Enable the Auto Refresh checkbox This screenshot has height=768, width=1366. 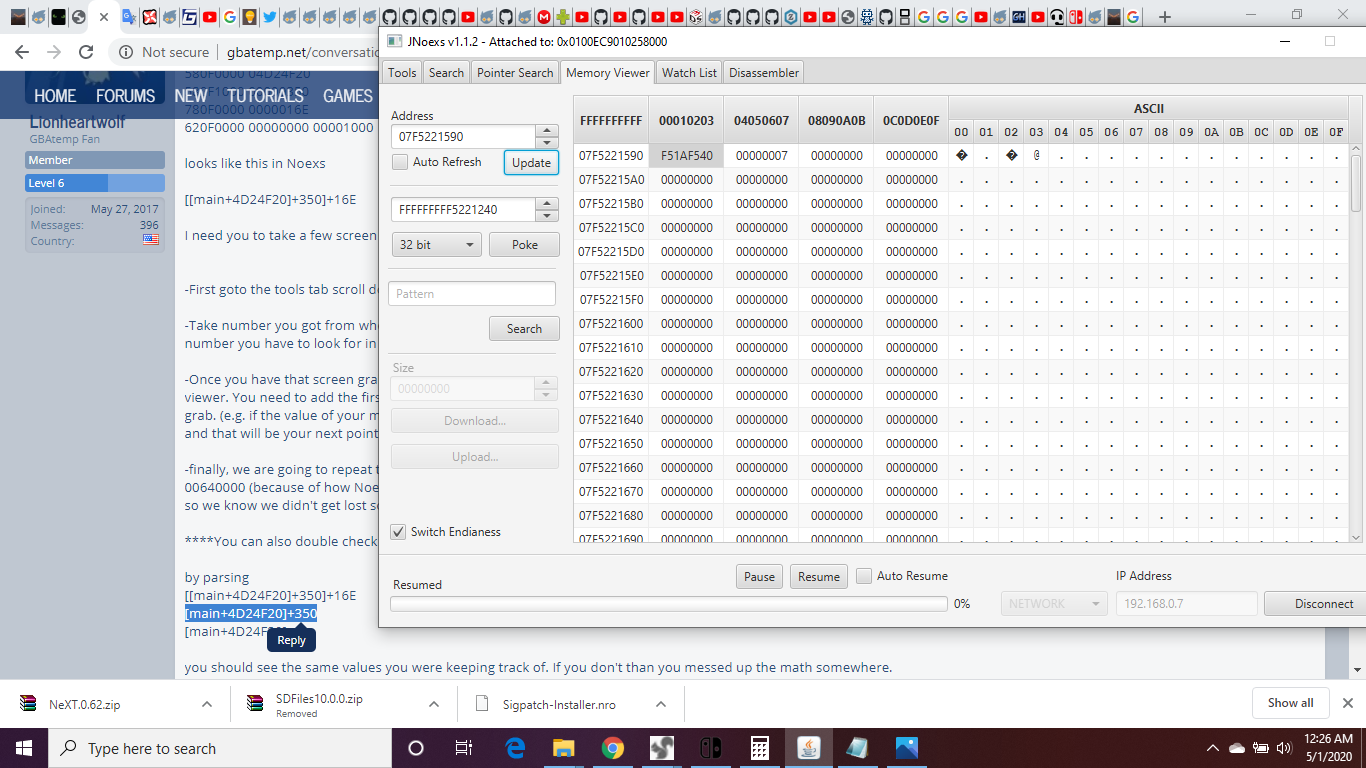(400, 162)
